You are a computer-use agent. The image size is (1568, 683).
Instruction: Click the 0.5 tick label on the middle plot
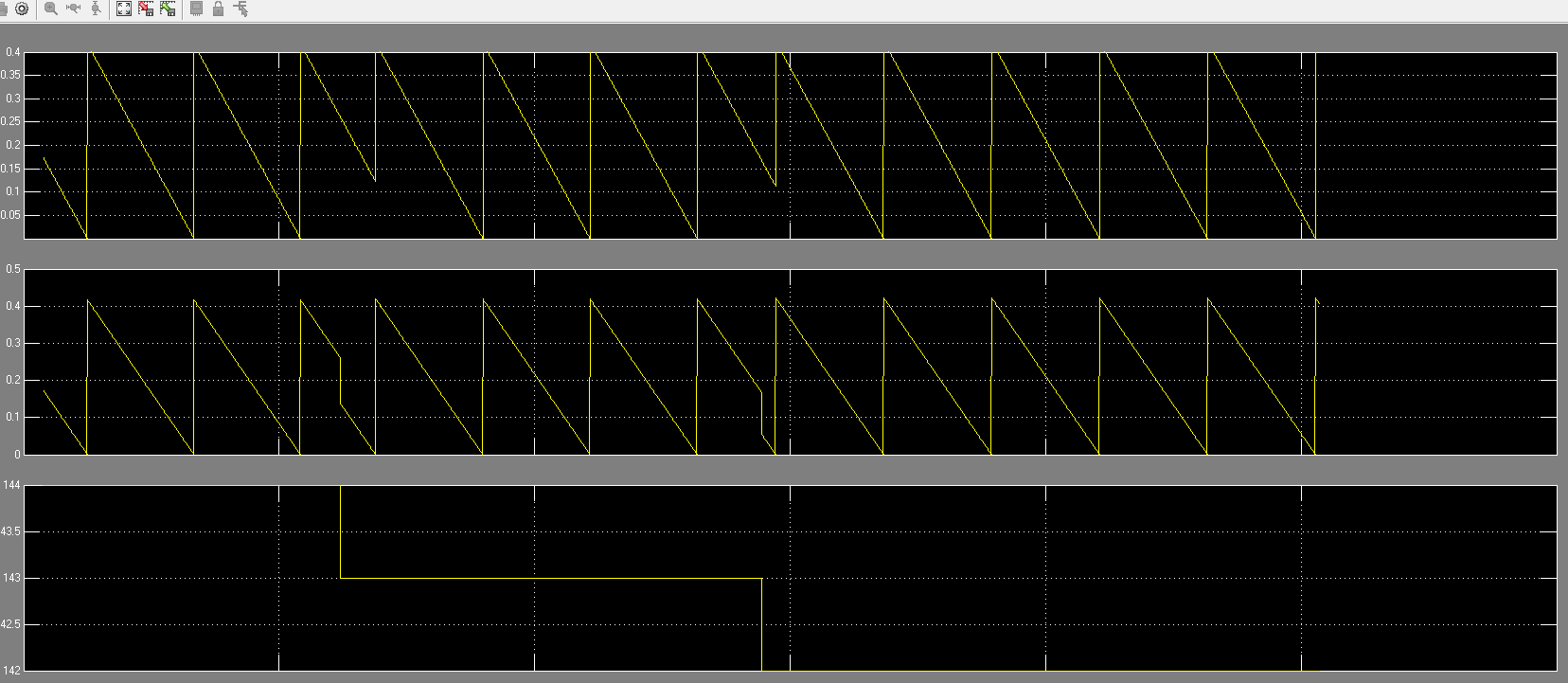point(13,269)
